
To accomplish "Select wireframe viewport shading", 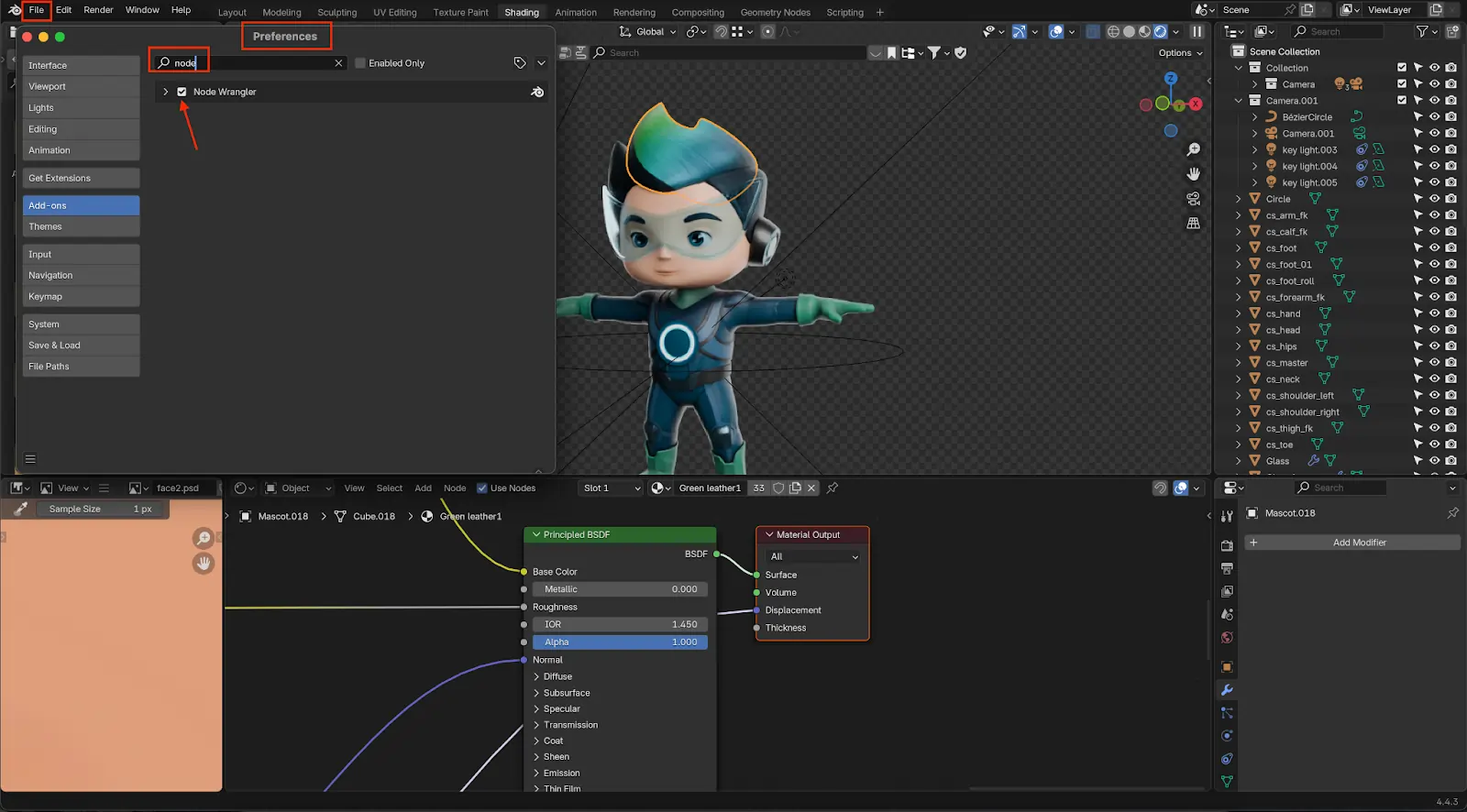I will click(1113, 31).
